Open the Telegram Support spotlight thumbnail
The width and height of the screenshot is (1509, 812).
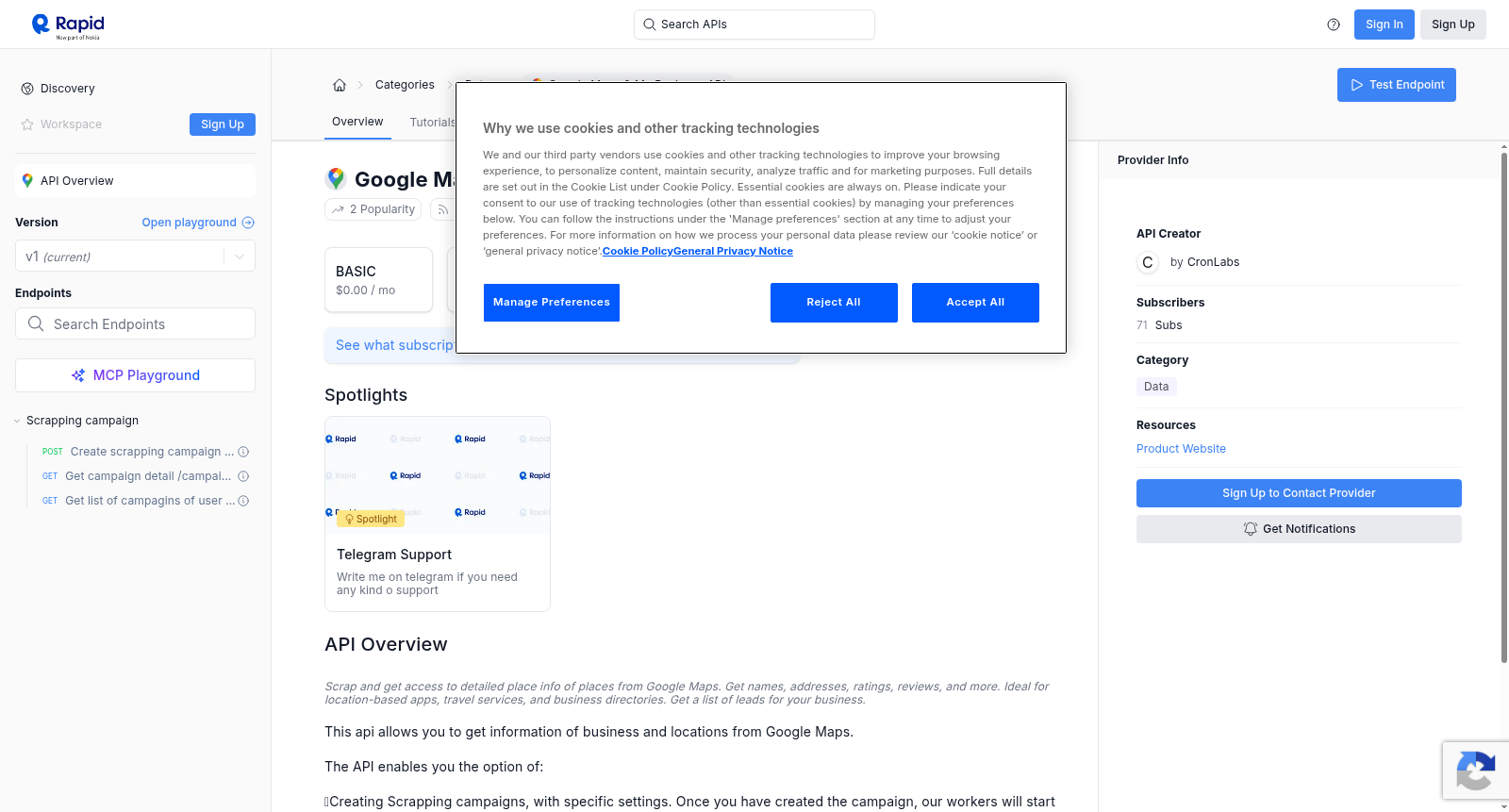[x=438, y=475]
